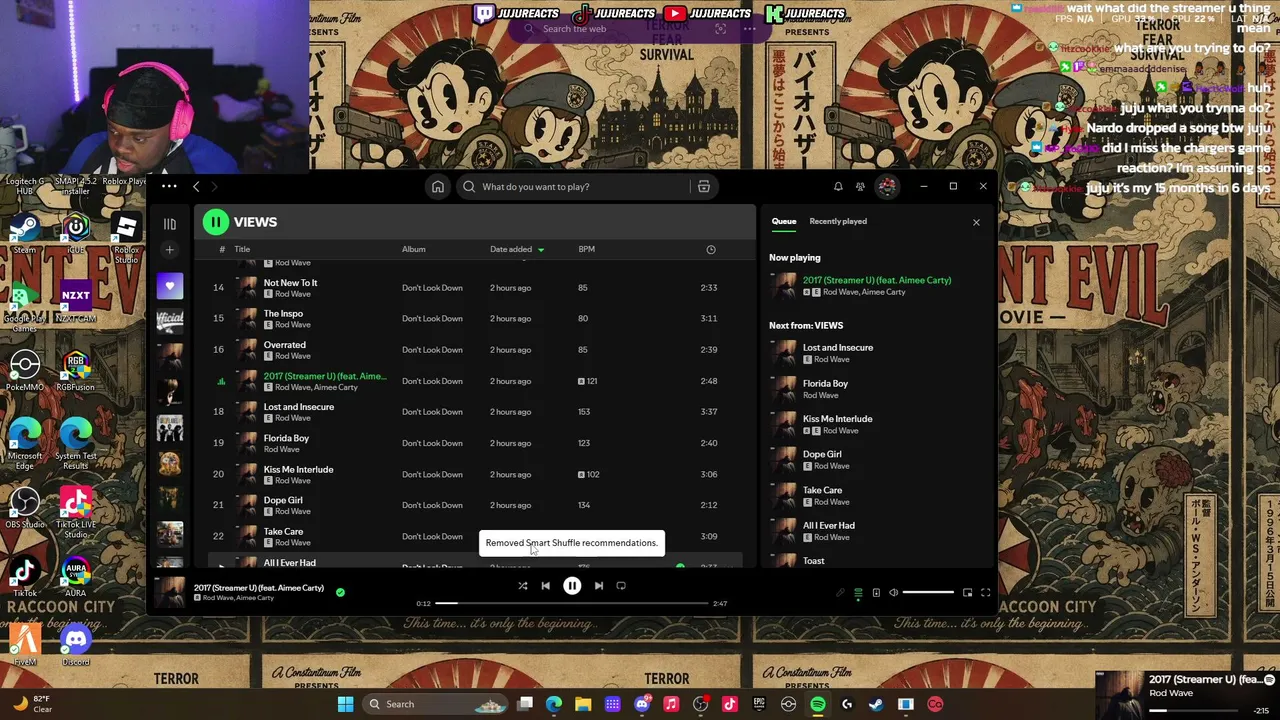Pause playback in the player bar
1280x720 pixels.
pos(572,586)
